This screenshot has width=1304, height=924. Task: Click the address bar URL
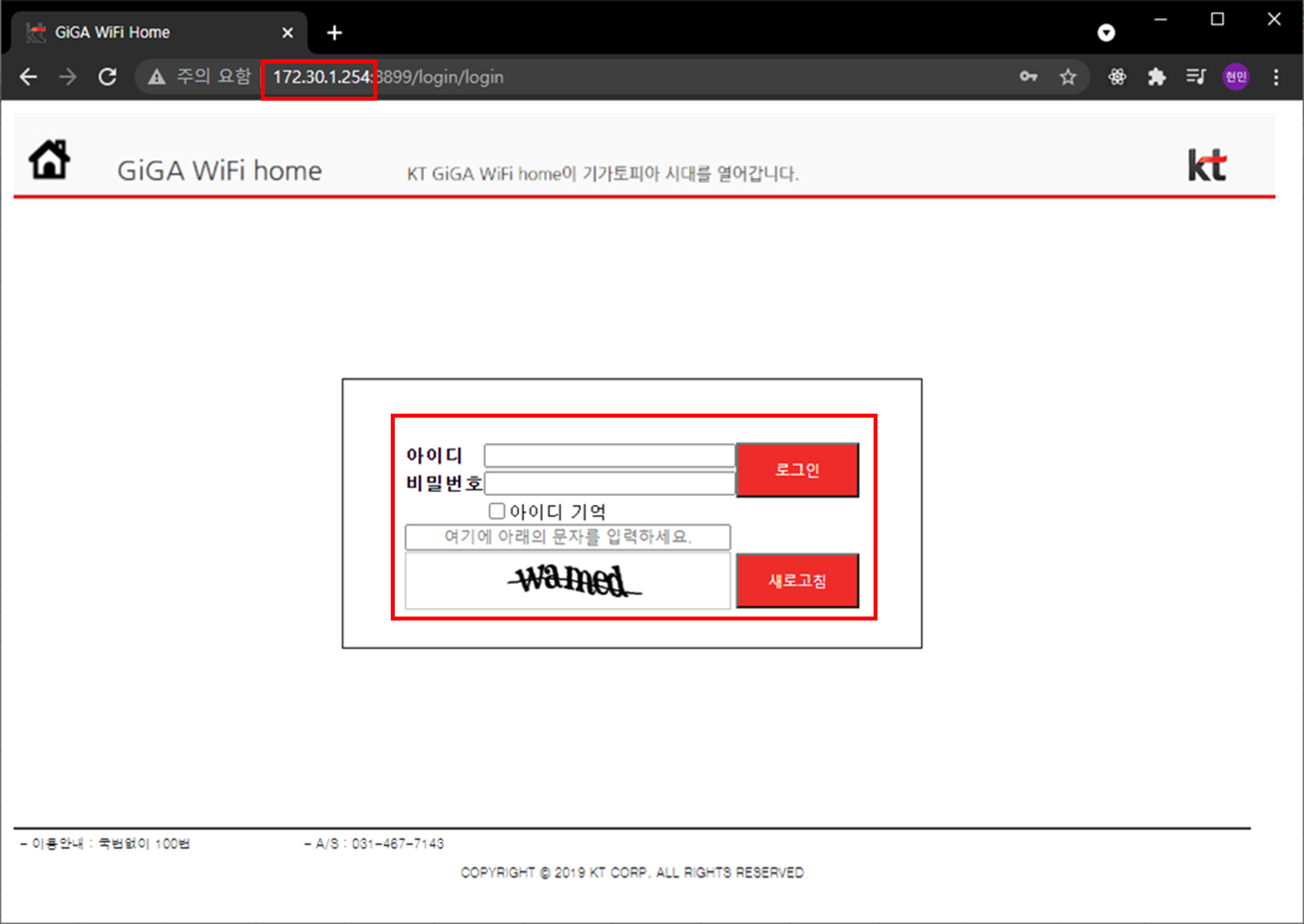click(388, 77)
